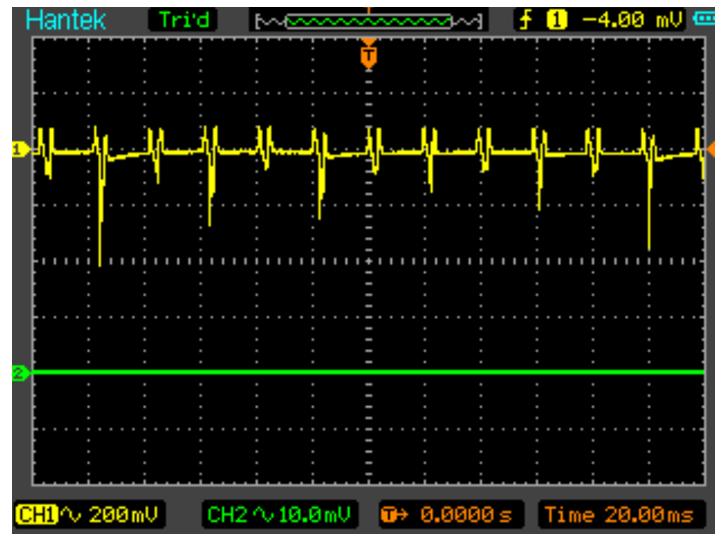Click the CH2 label in the bottom bar

click(x=227, y=514)
